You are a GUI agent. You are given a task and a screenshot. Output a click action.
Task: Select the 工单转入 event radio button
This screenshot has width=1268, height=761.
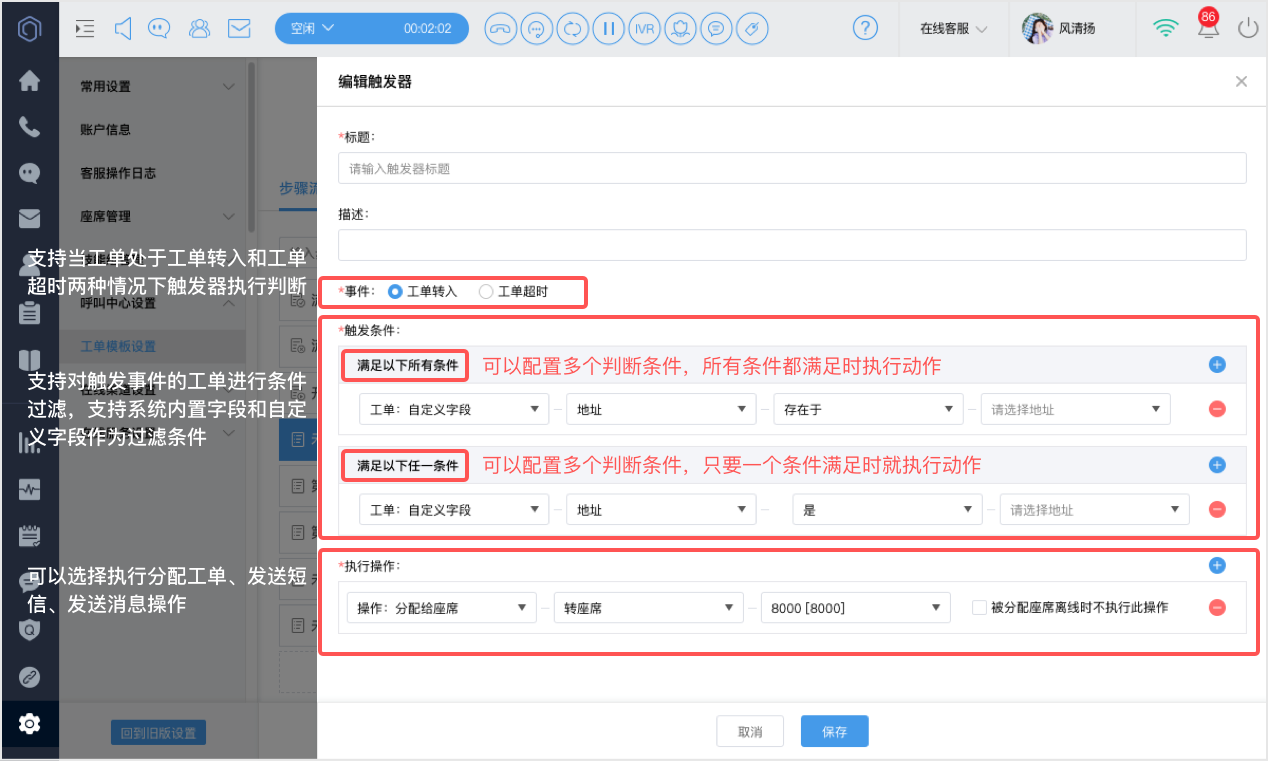click(x=395, y=292)
